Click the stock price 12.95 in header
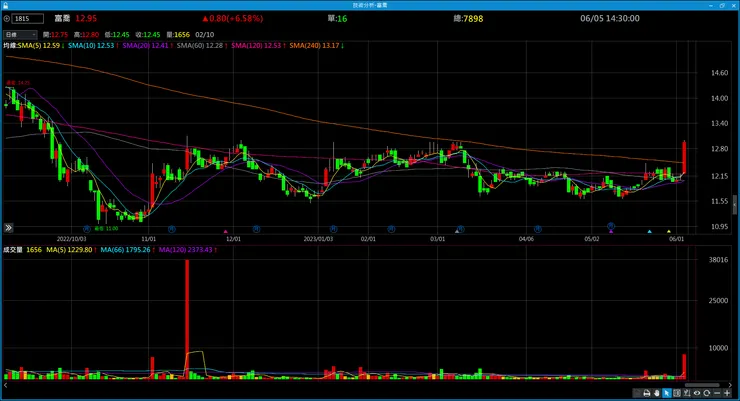The image size is (740, 401). 86,18
